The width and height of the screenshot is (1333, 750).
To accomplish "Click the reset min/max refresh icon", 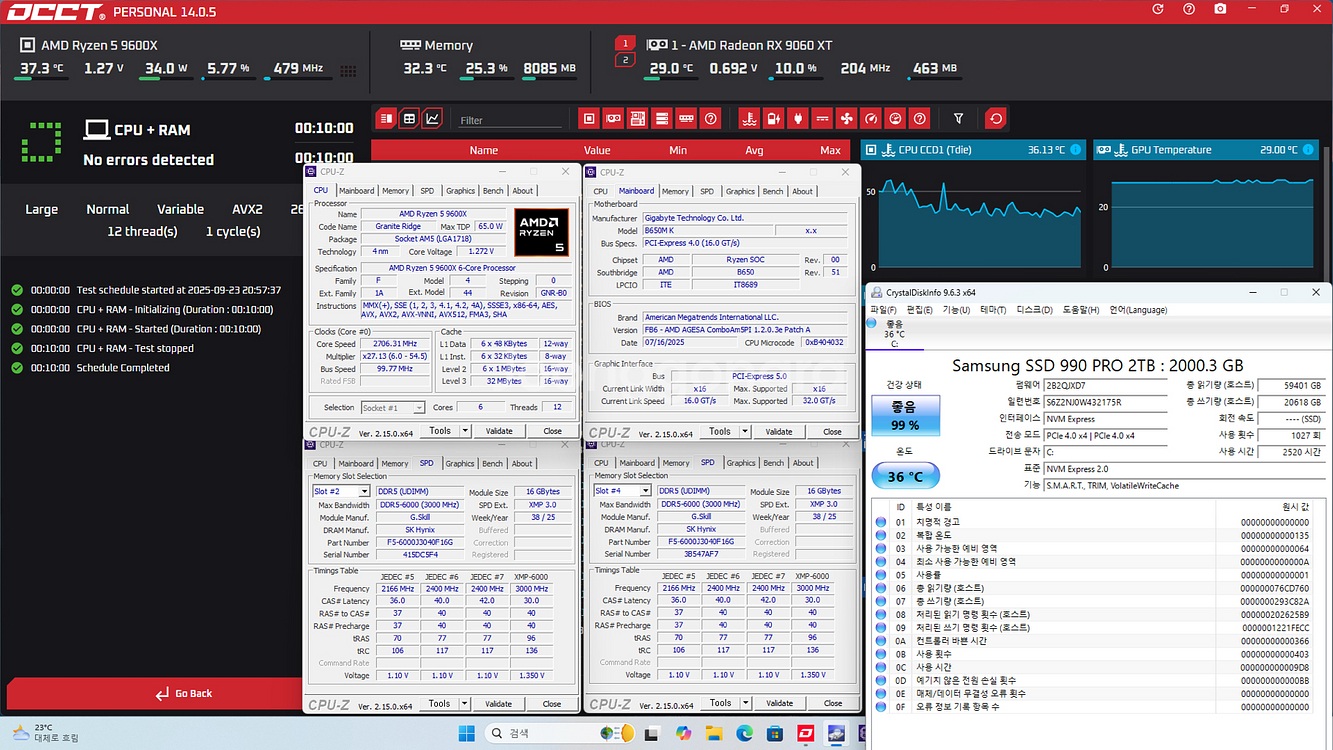I will coord(995,118).
